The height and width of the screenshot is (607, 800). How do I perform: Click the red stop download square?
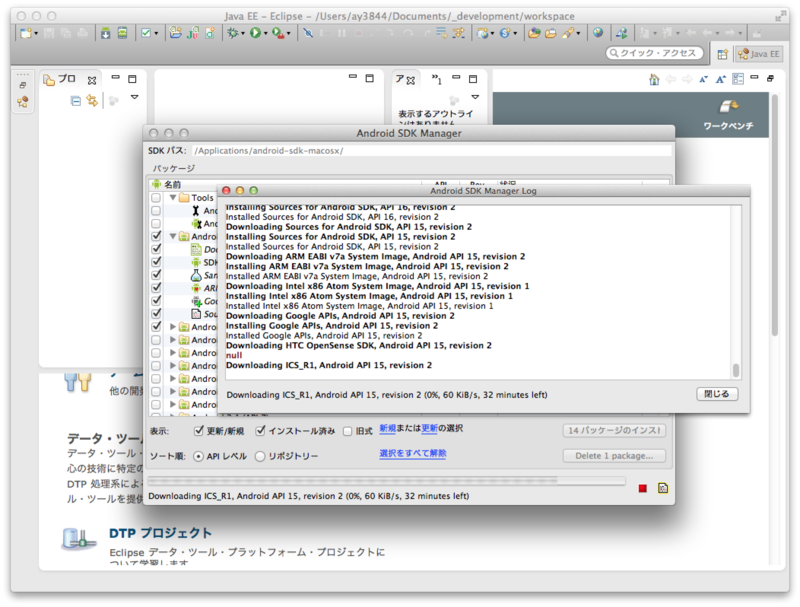click(x=642, y=489)
